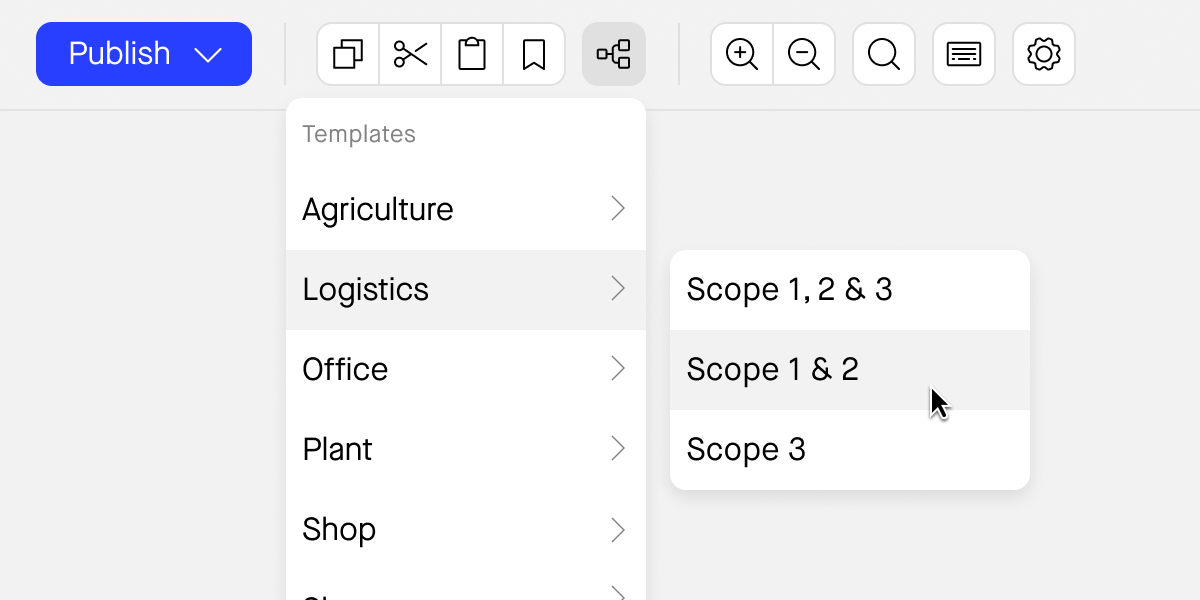Image resolution: width=1200 pixels, height=600 pixels.
Task: Click the zoom out magnifier icon
Action: pos(804,54)
